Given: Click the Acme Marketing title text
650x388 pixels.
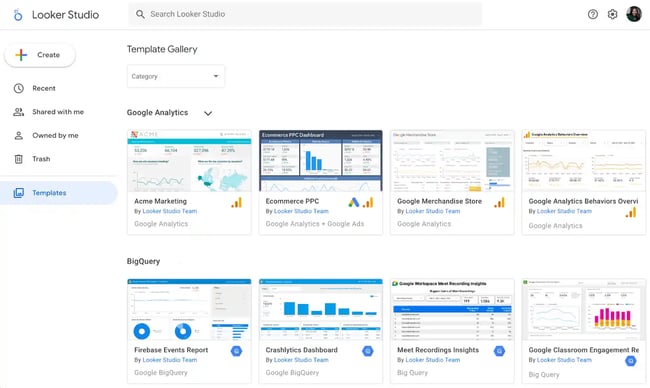Looking at the screenshot, I should click(x=160, y=201).
